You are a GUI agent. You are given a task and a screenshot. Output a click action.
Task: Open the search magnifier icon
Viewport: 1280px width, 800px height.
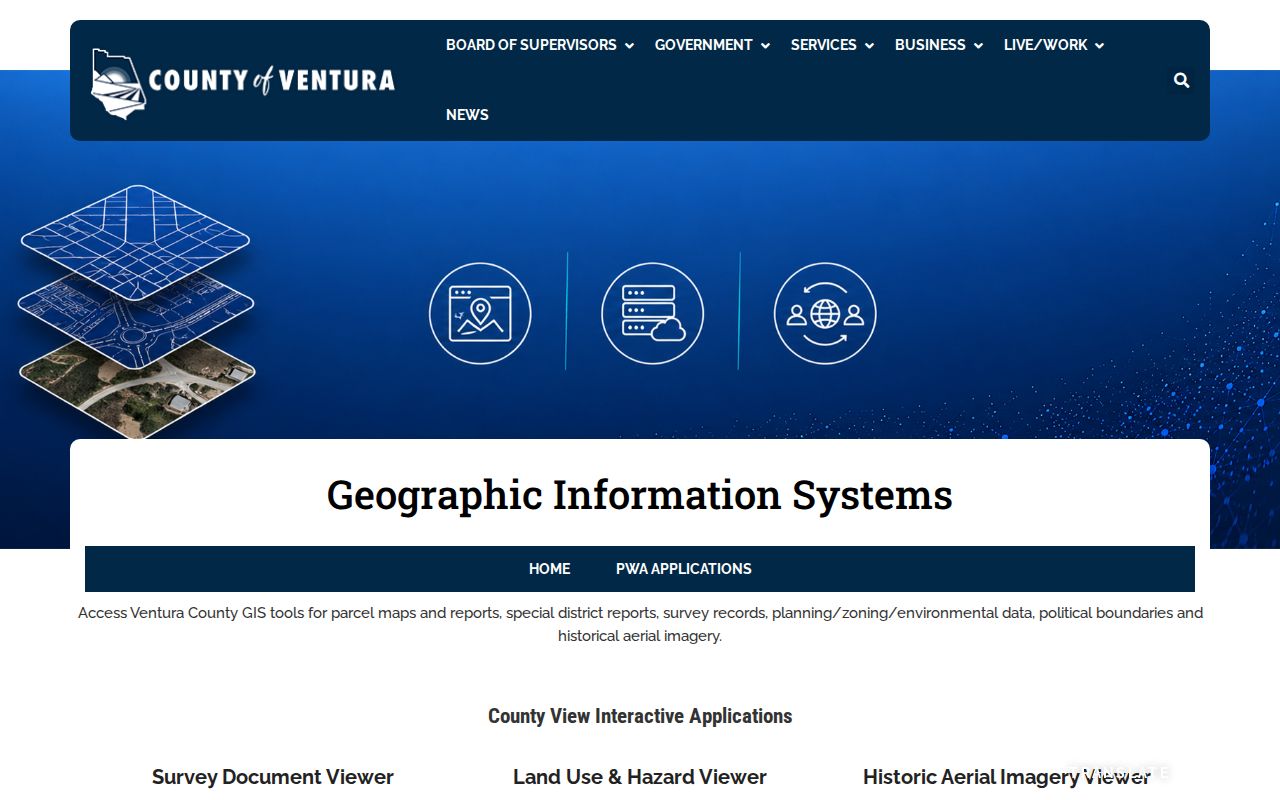1181,80
